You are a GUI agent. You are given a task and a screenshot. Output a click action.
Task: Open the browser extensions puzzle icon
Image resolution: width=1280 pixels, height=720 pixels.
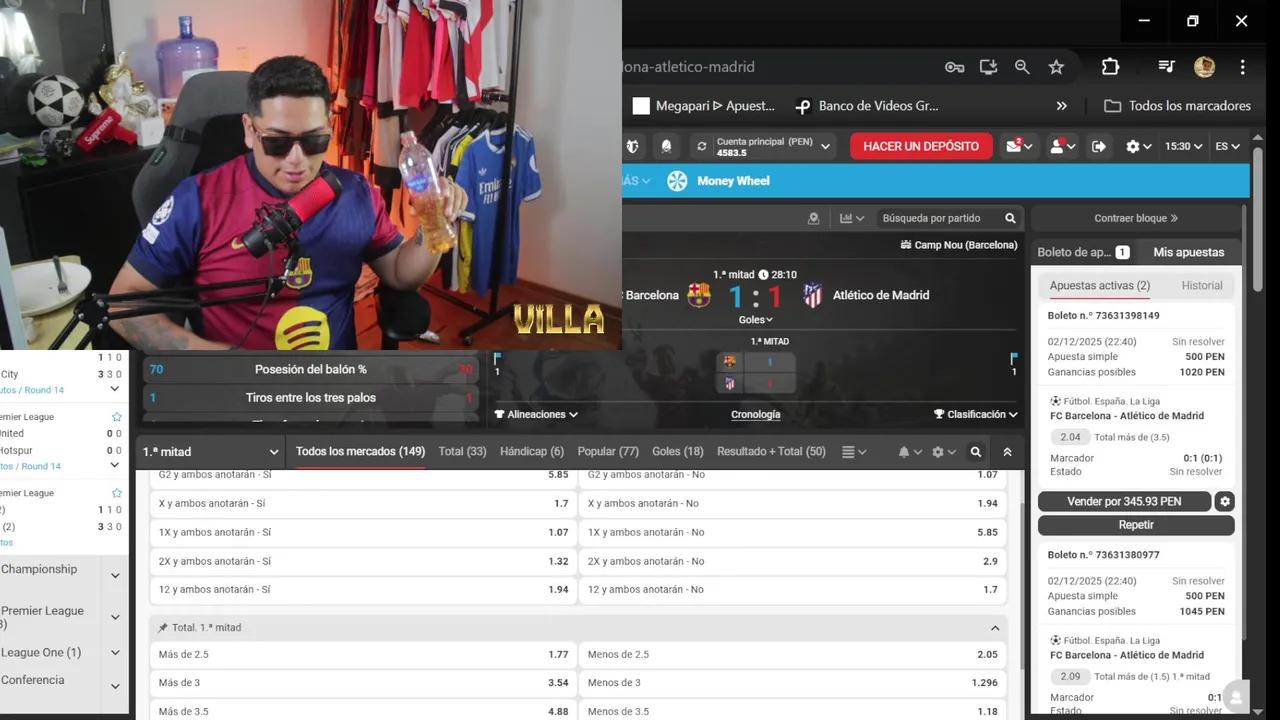click(1110, 67)
